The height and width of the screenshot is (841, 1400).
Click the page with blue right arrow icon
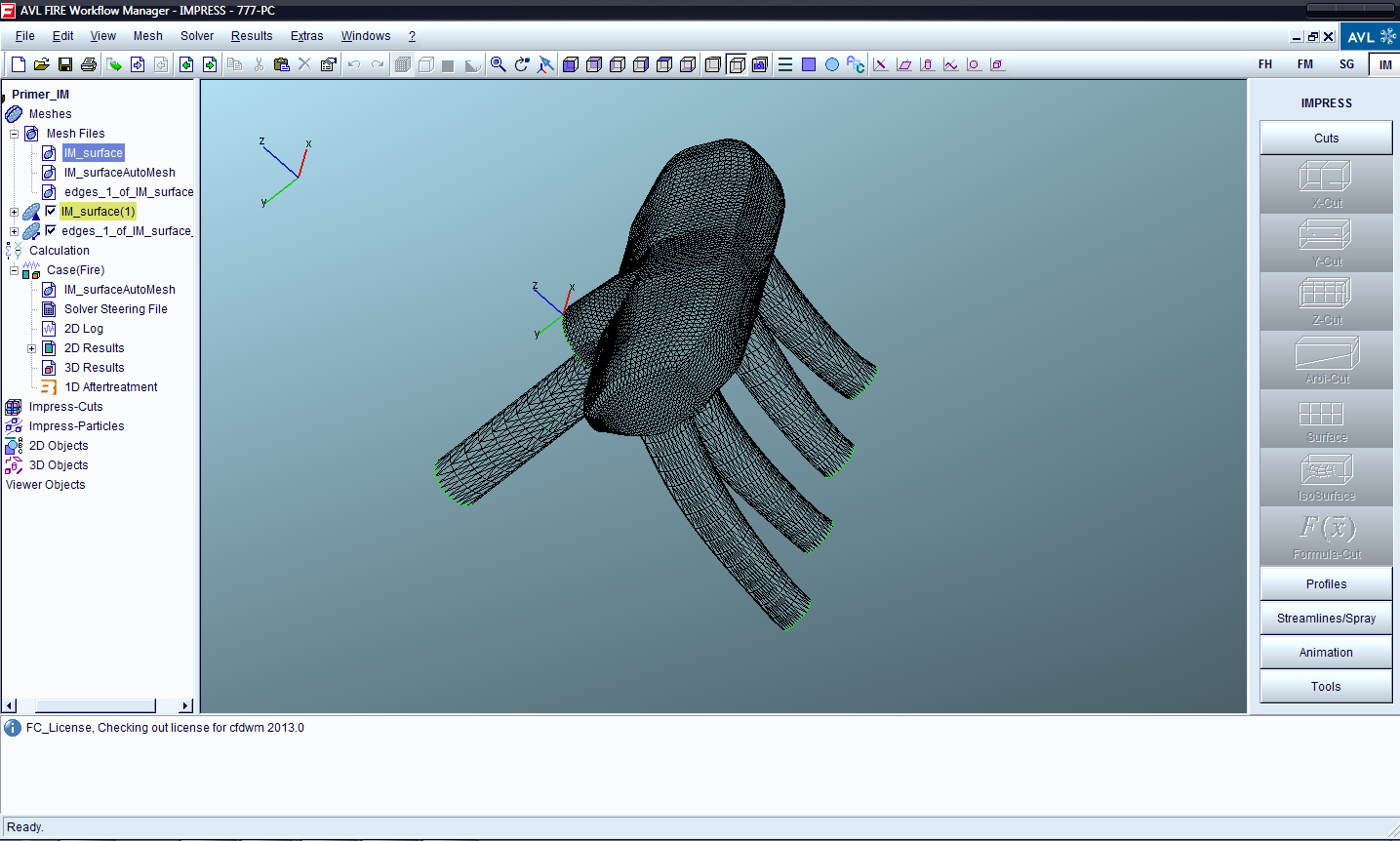pyautogui.click(x=138, y=64)
